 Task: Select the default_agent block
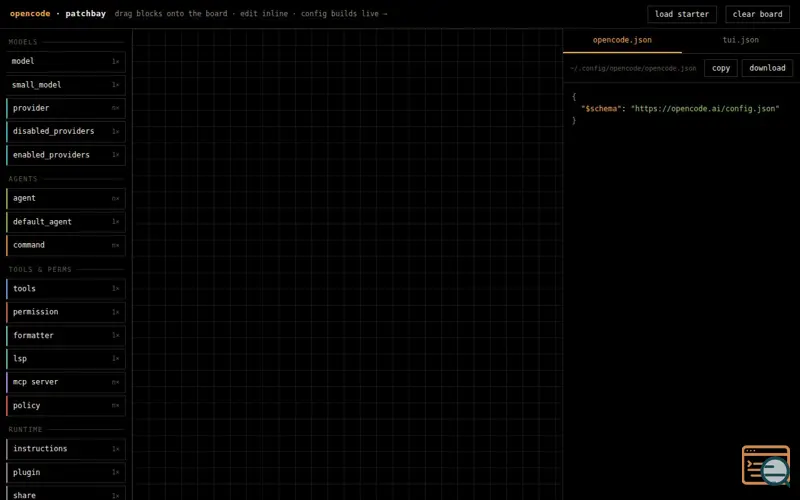(x=66, y=221)
